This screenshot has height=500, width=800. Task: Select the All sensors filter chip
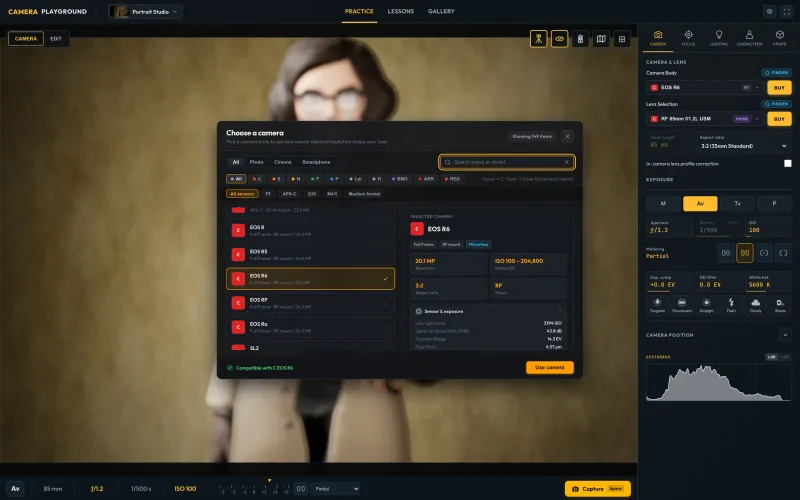tap(242, 194)
